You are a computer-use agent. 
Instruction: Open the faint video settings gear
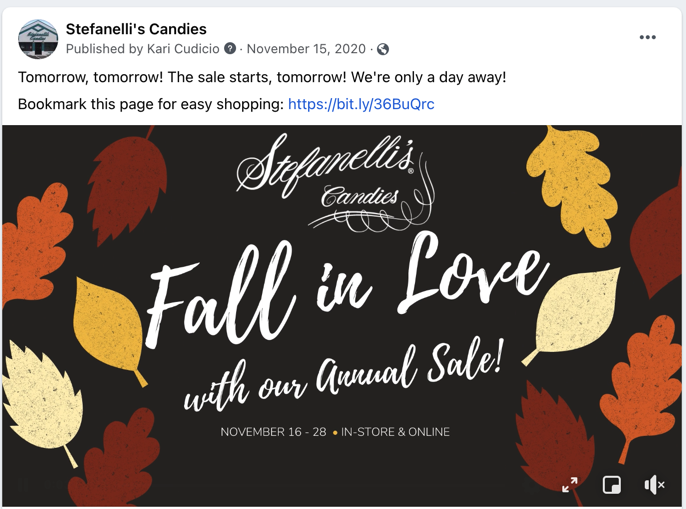(x=531, y=485)
